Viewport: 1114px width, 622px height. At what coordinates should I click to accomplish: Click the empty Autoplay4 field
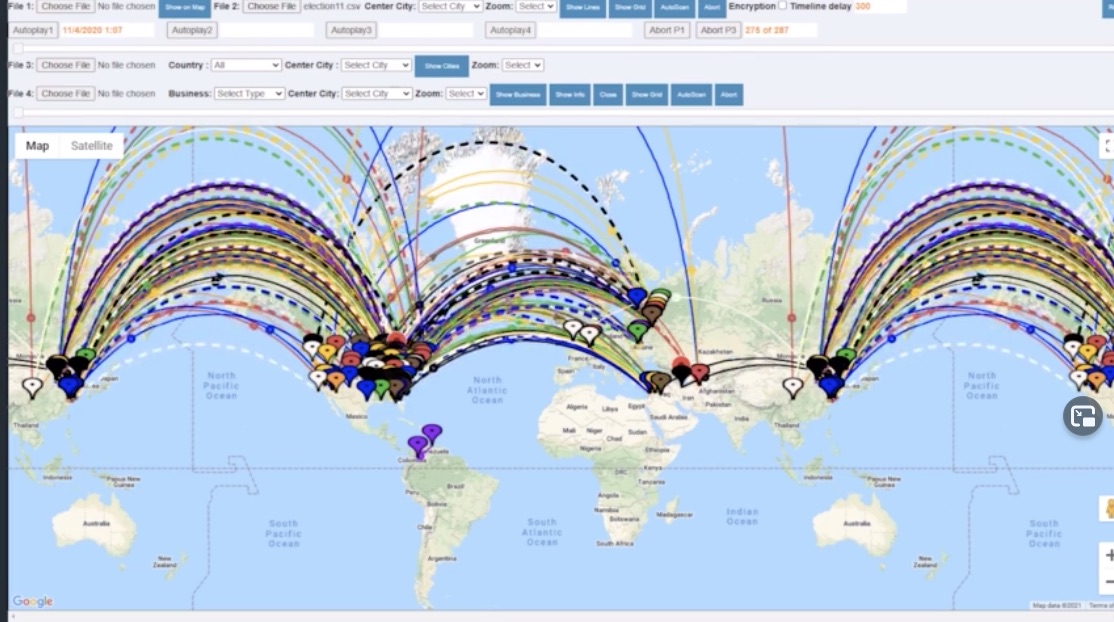[x=585, y=30]
